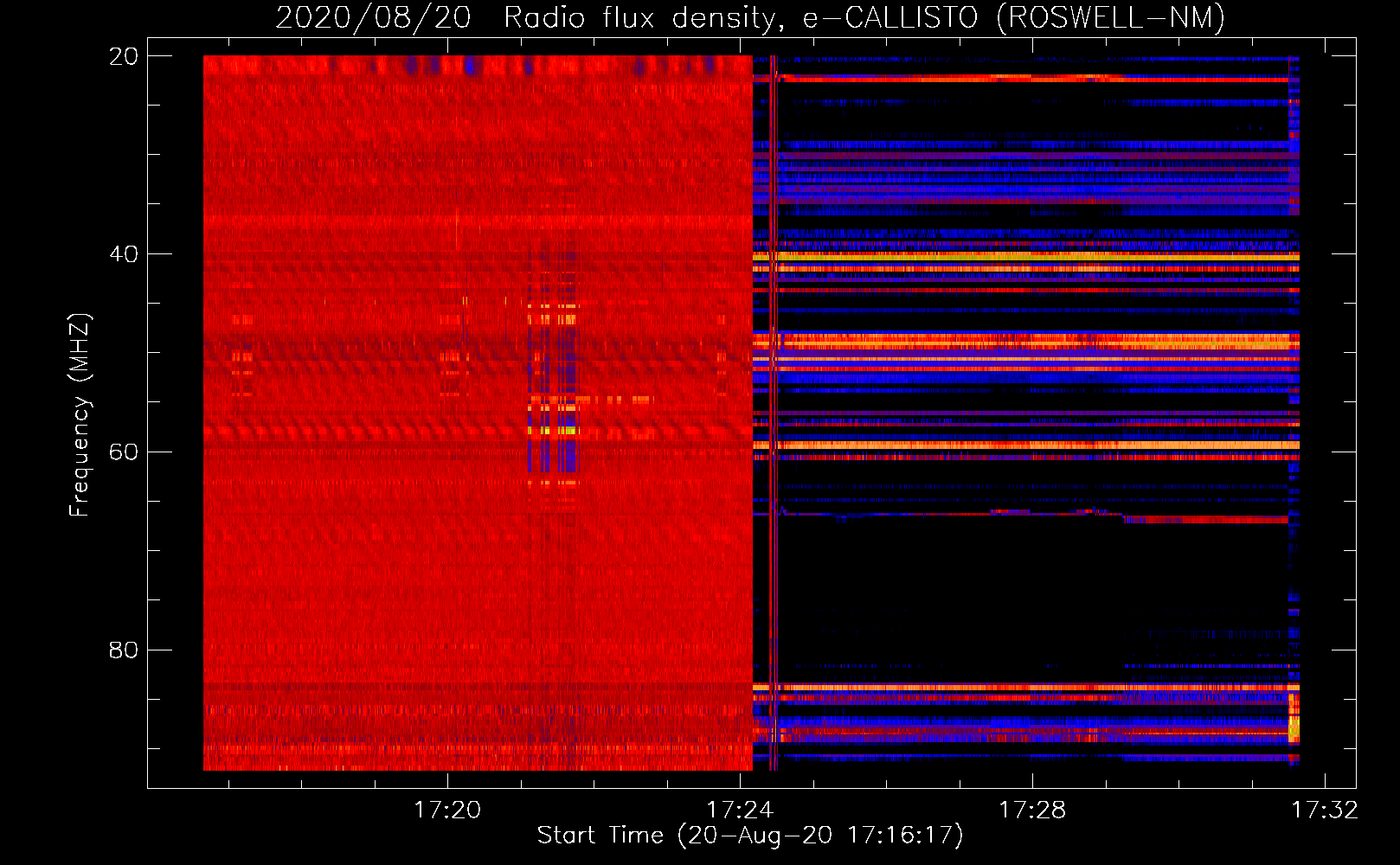Screen dimensions: 1400x865
Task: Click the 80 MHz frequency tick label
Action: click(x=123, y=650)
